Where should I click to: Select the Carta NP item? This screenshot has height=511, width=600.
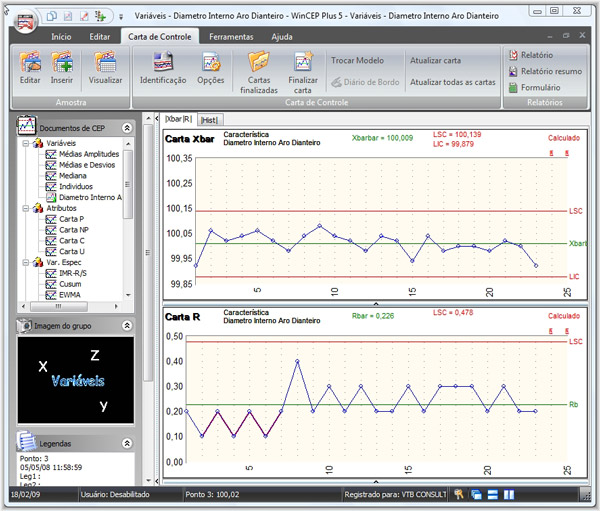[x=74, y=230]
